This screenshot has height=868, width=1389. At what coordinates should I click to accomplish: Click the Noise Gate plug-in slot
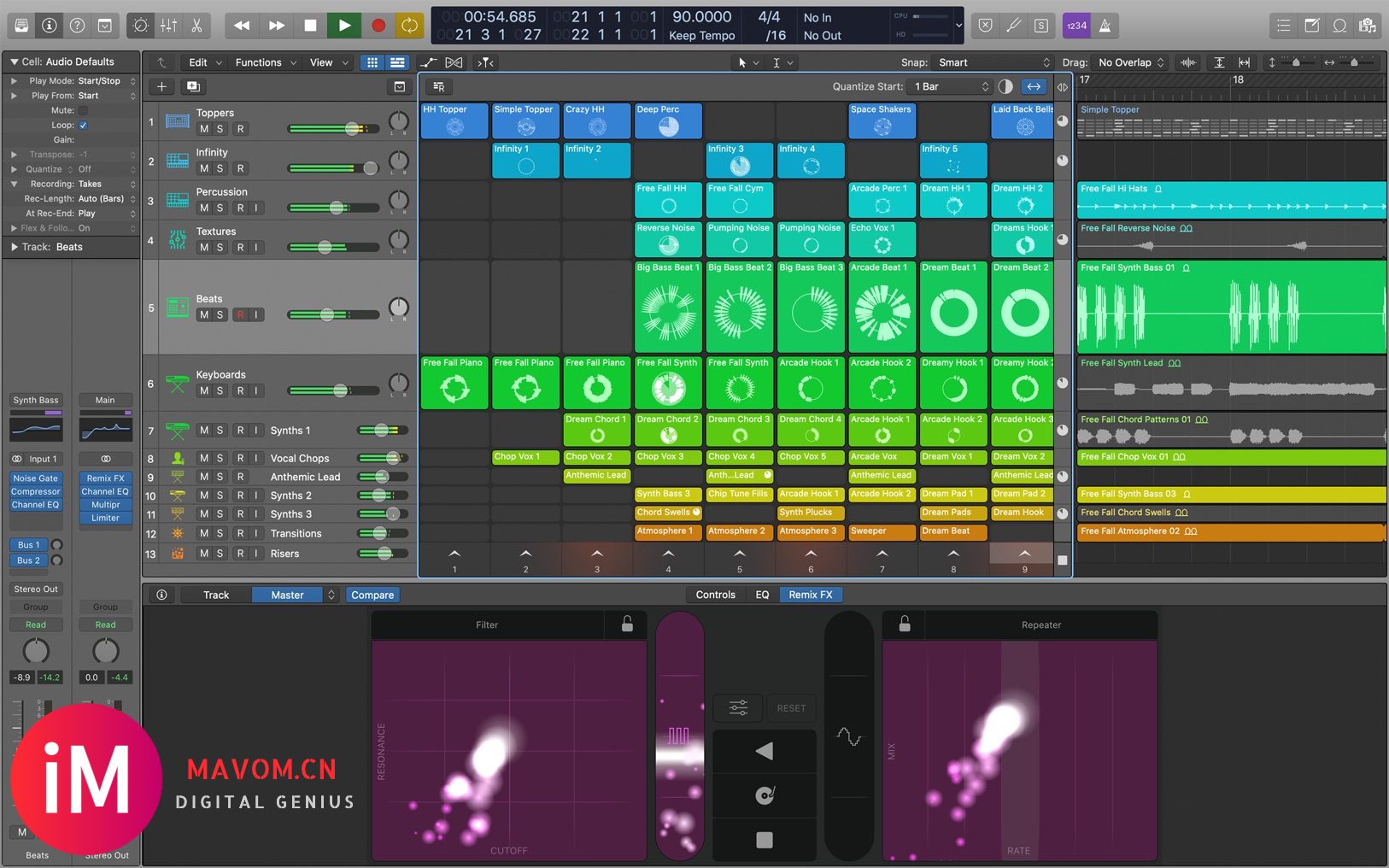coord(36,478)
